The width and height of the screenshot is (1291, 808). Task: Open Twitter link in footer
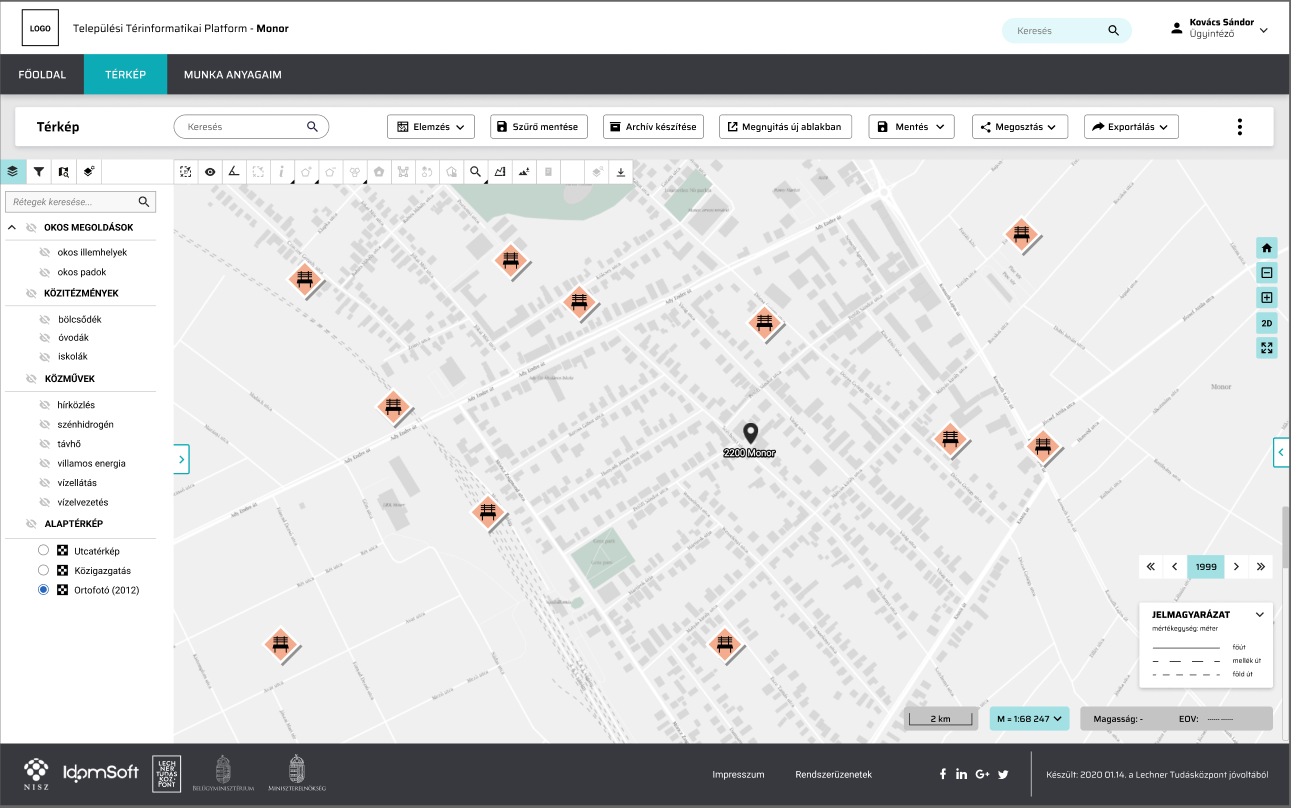[1003, 774]
